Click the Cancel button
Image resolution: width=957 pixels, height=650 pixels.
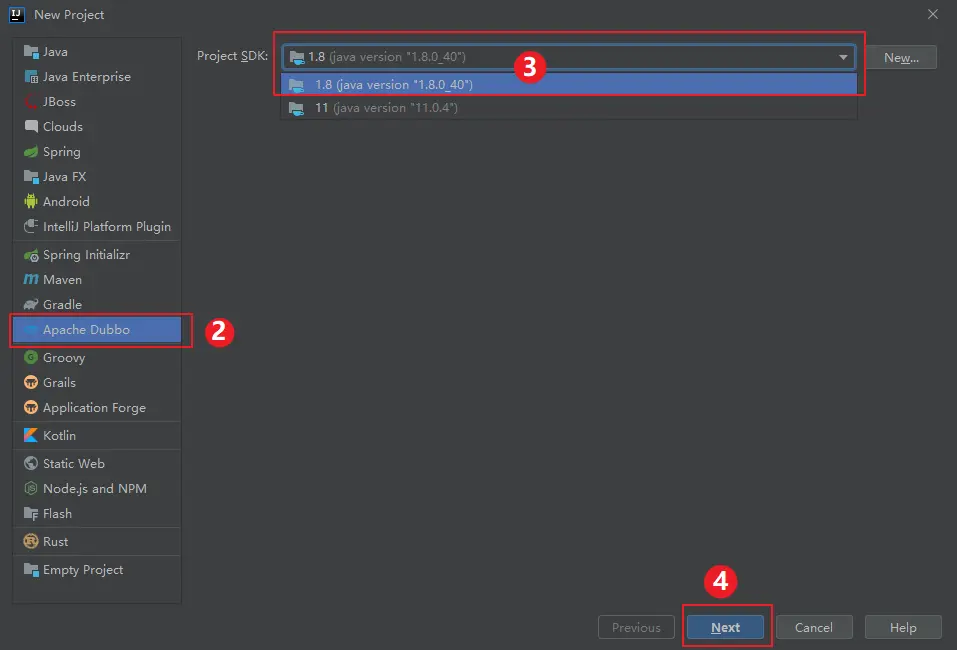click(814, 627)
